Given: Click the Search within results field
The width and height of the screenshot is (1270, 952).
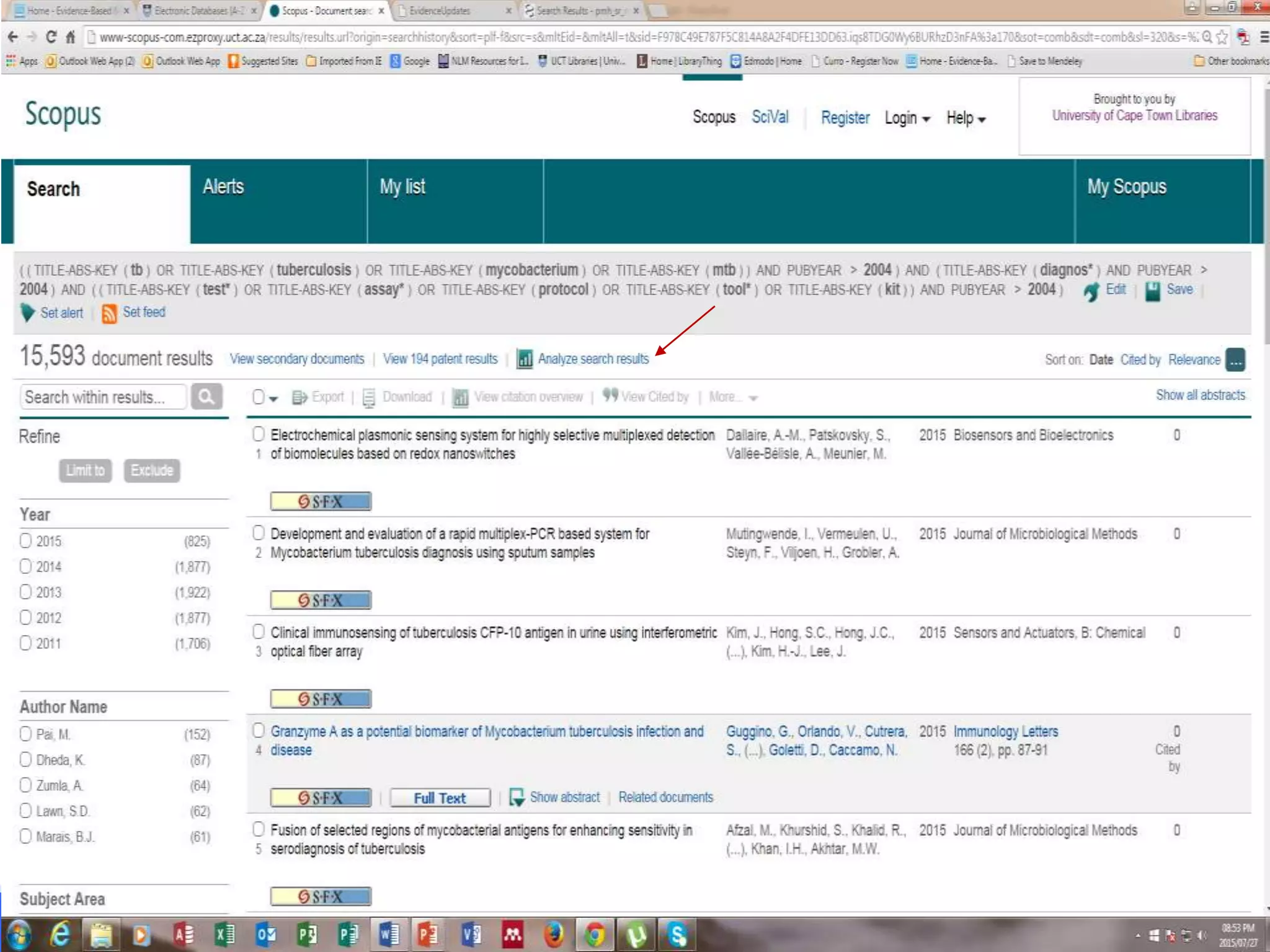Looking at the screenshot, I should (102, 397).
